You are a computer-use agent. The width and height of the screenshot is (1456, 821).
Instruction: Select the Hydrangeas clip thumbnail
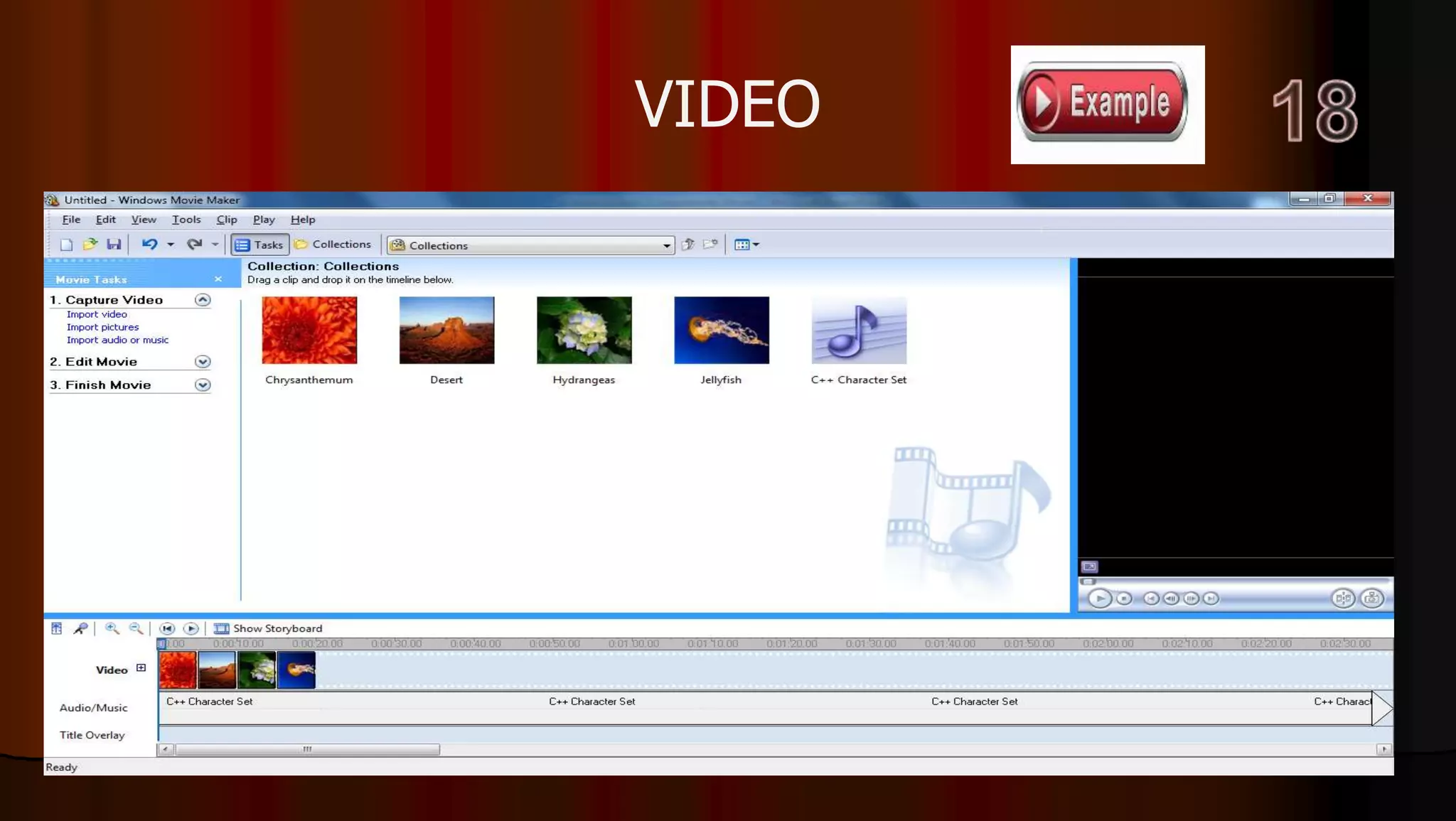coord(584,331)
